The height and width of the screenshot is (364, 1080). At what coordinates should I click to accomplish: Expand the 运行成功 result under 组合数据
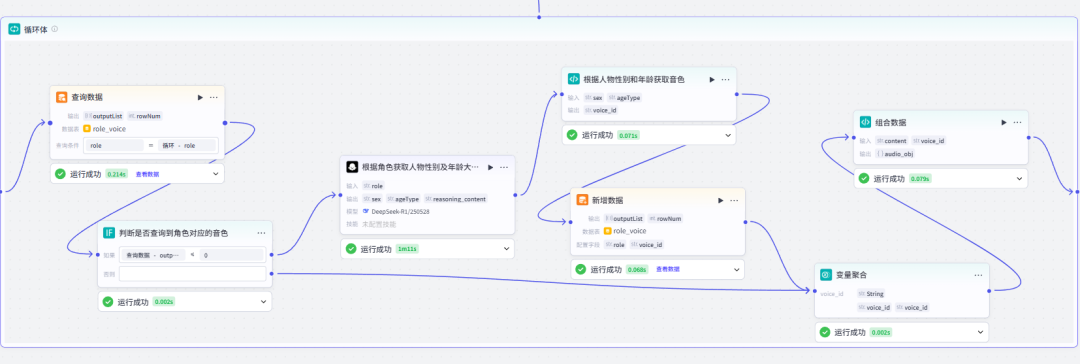[x=1019, y=179]
